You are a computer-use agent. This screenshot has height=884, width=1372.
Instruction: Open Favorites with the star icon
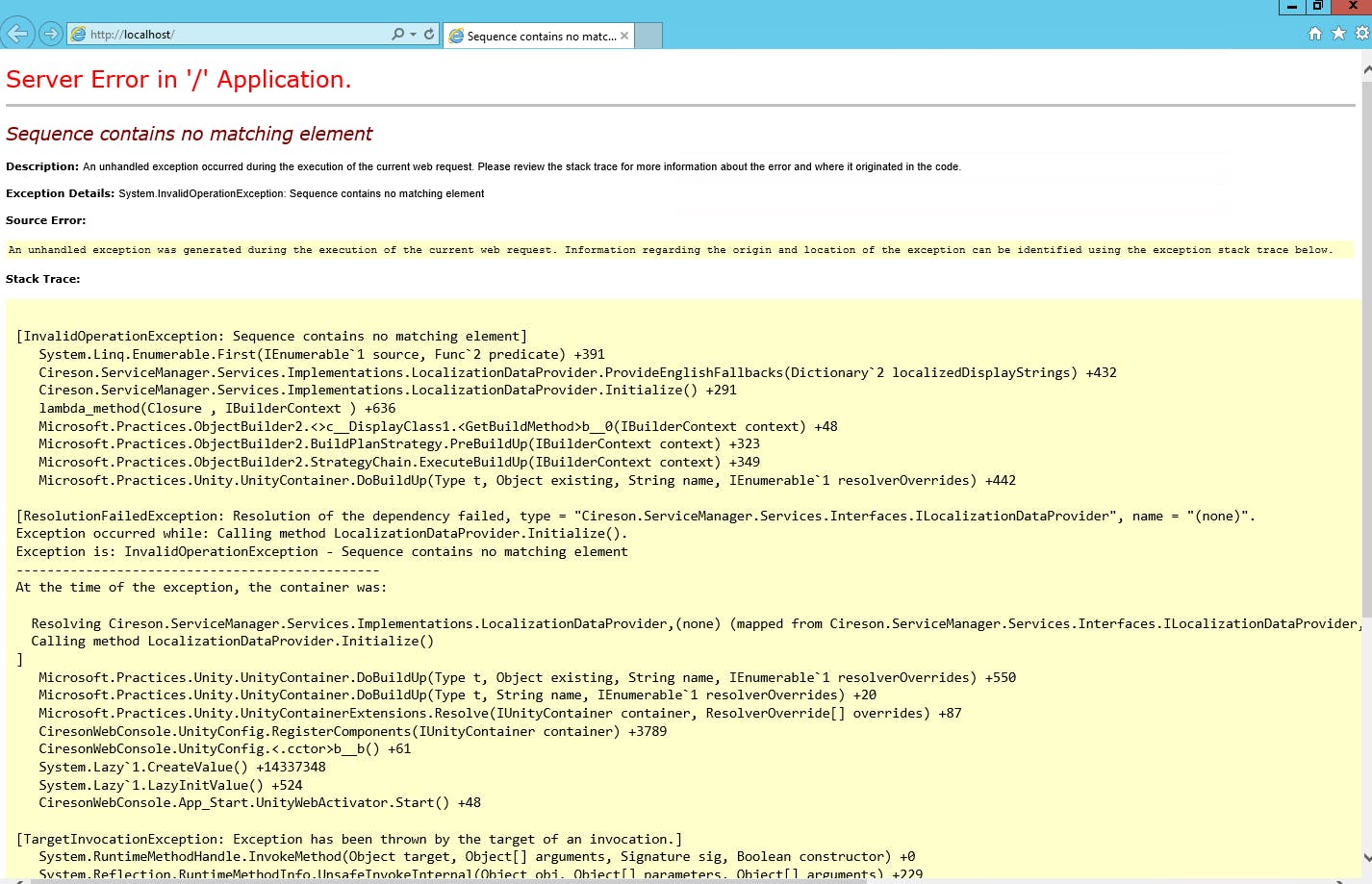pos(1338,34)
